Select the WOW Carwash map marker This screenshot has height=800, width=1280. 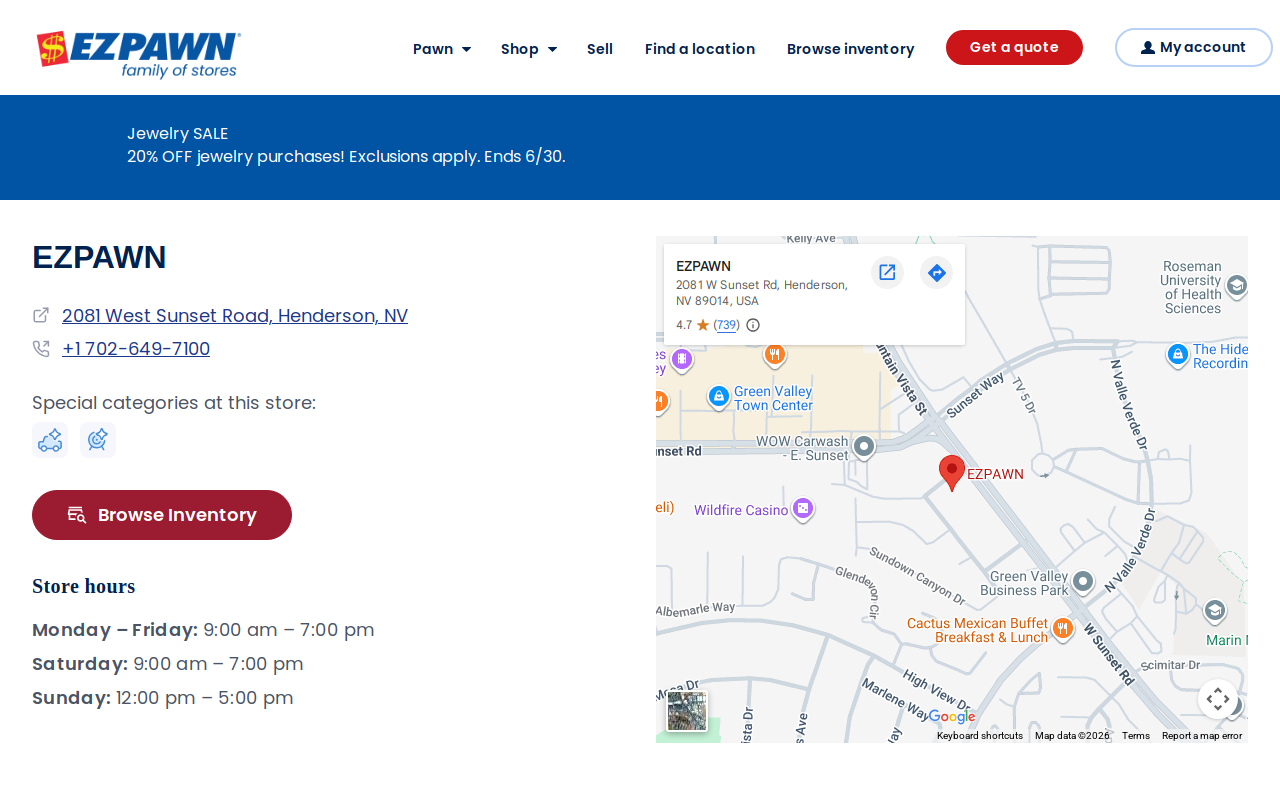click(x=864, y=447)
